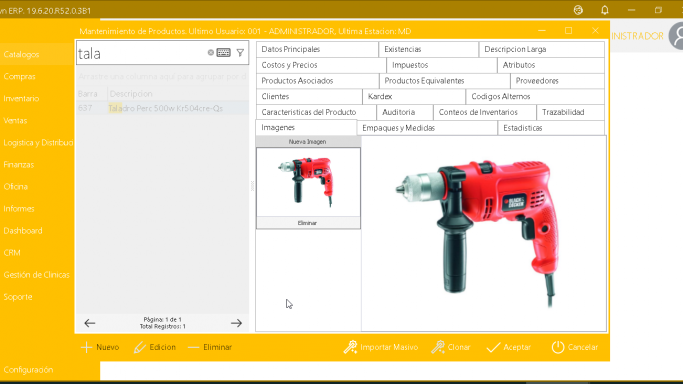Click the Edicion pencil button

[155, 347]
